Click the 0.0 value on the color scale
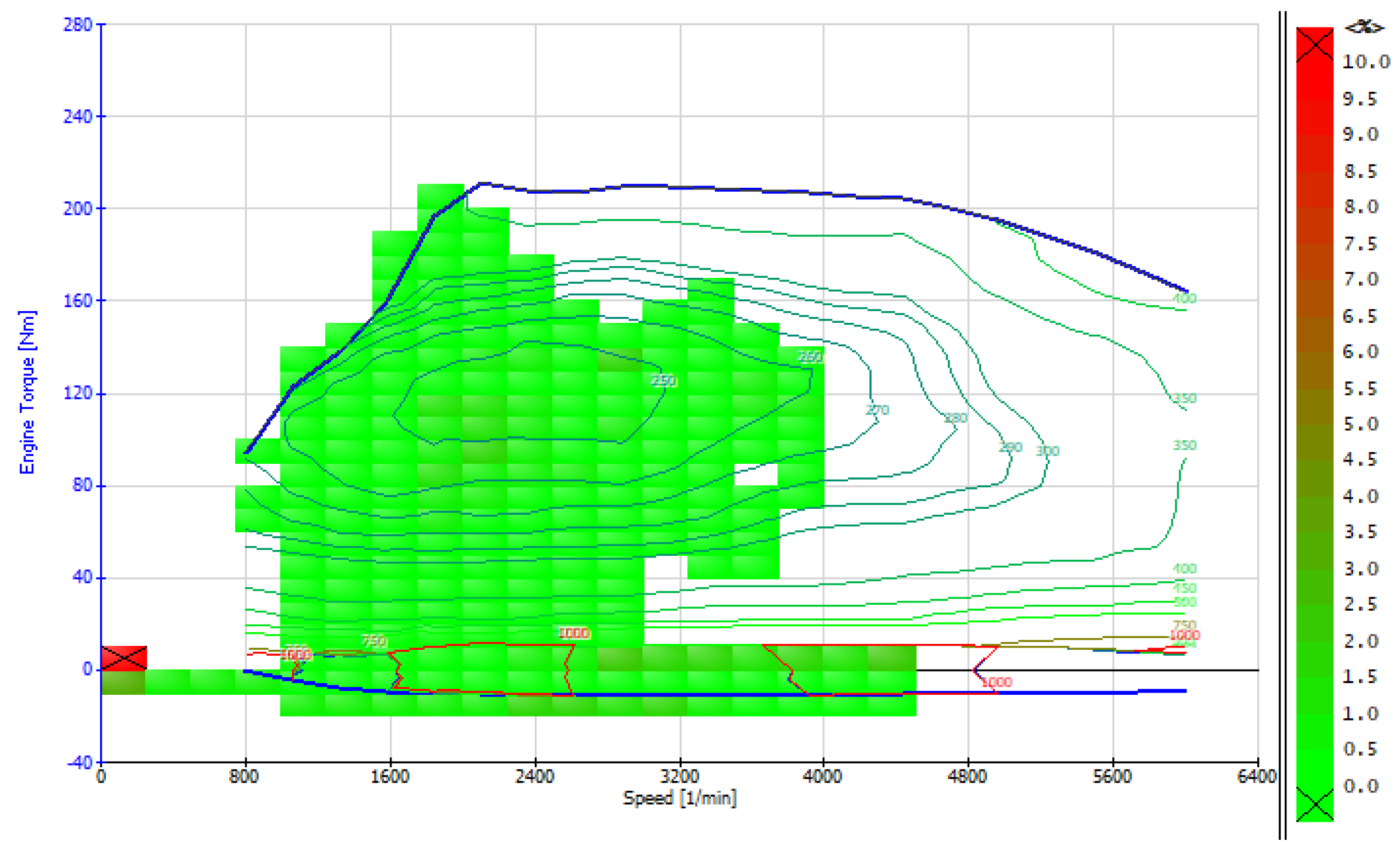The width and height of the screenshot is (1400, 851). pyautogui.click(x=1360, y=785)
